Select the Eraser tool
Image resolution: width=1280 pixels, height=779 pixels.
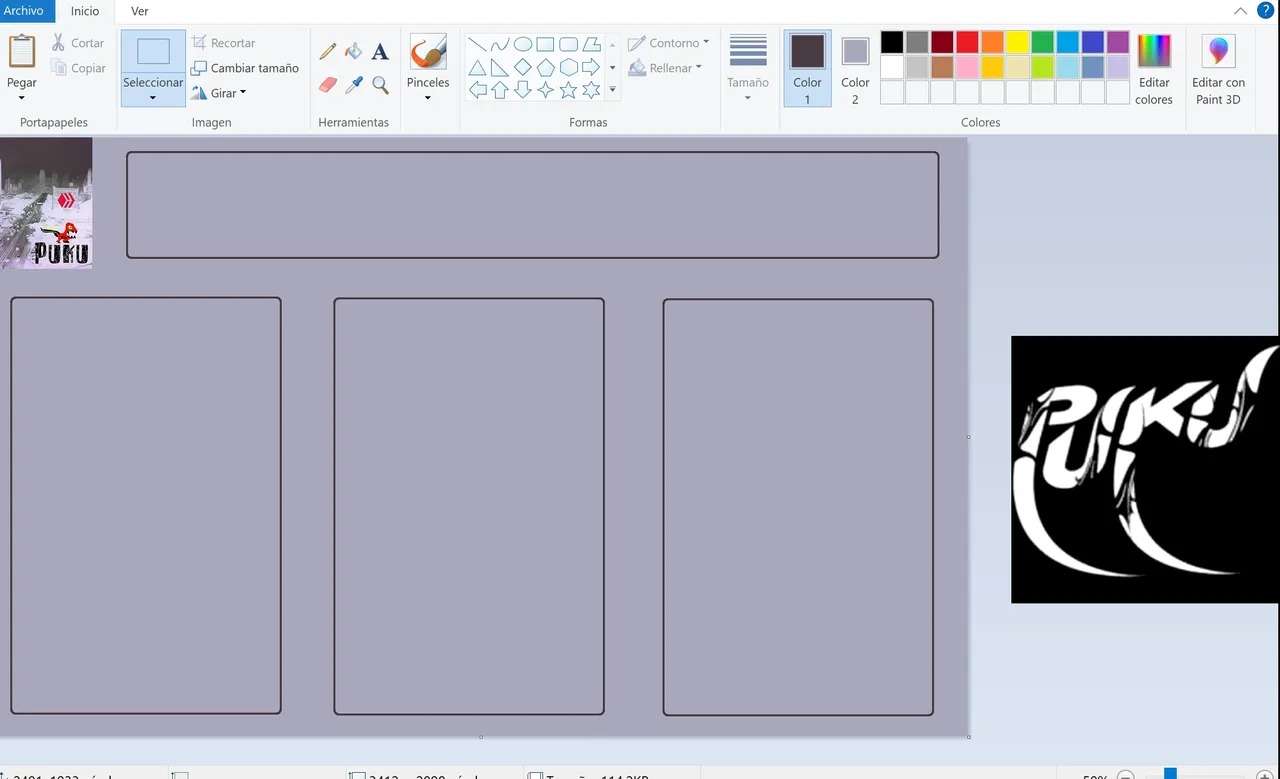pyautogui.click(x=328, y=85)
